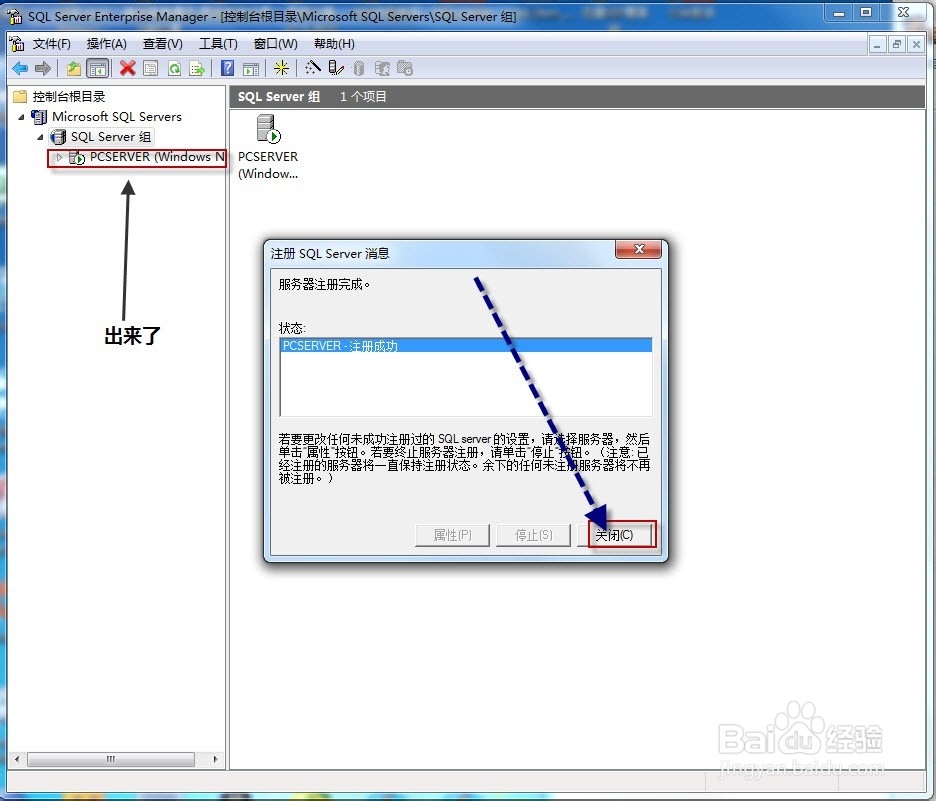936x801 pixels.
Task: Click the tree pane horizontal scrollbar thumb
Action: [x=110, y=759]
